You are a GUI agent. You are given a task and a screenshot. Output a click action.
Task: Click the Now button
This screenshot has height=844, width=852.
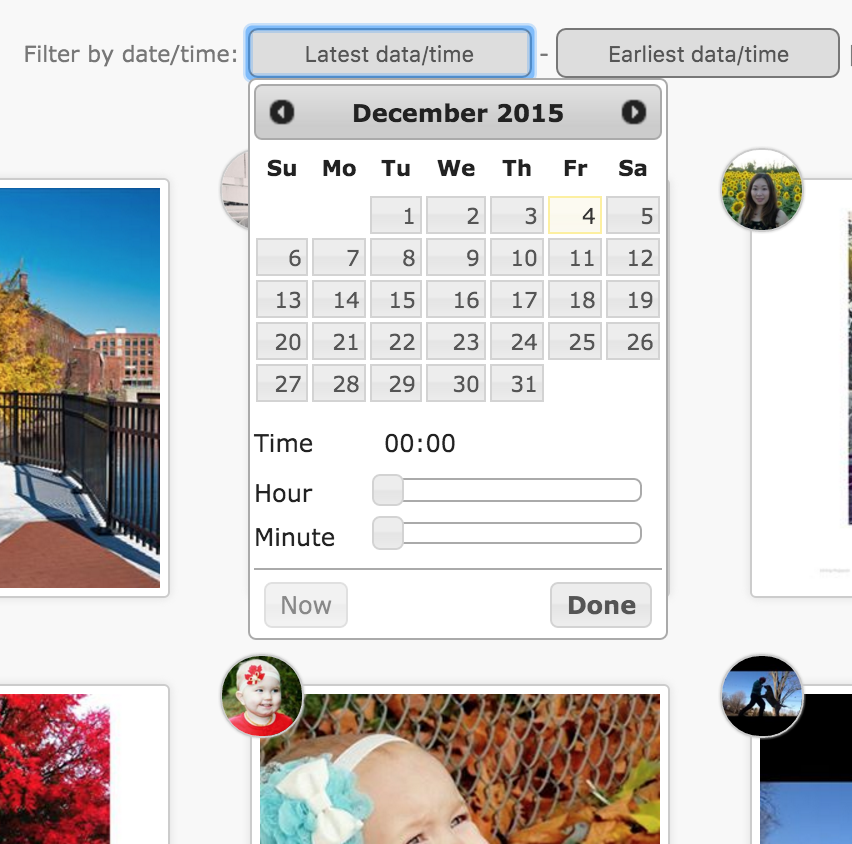coord(305,605)
